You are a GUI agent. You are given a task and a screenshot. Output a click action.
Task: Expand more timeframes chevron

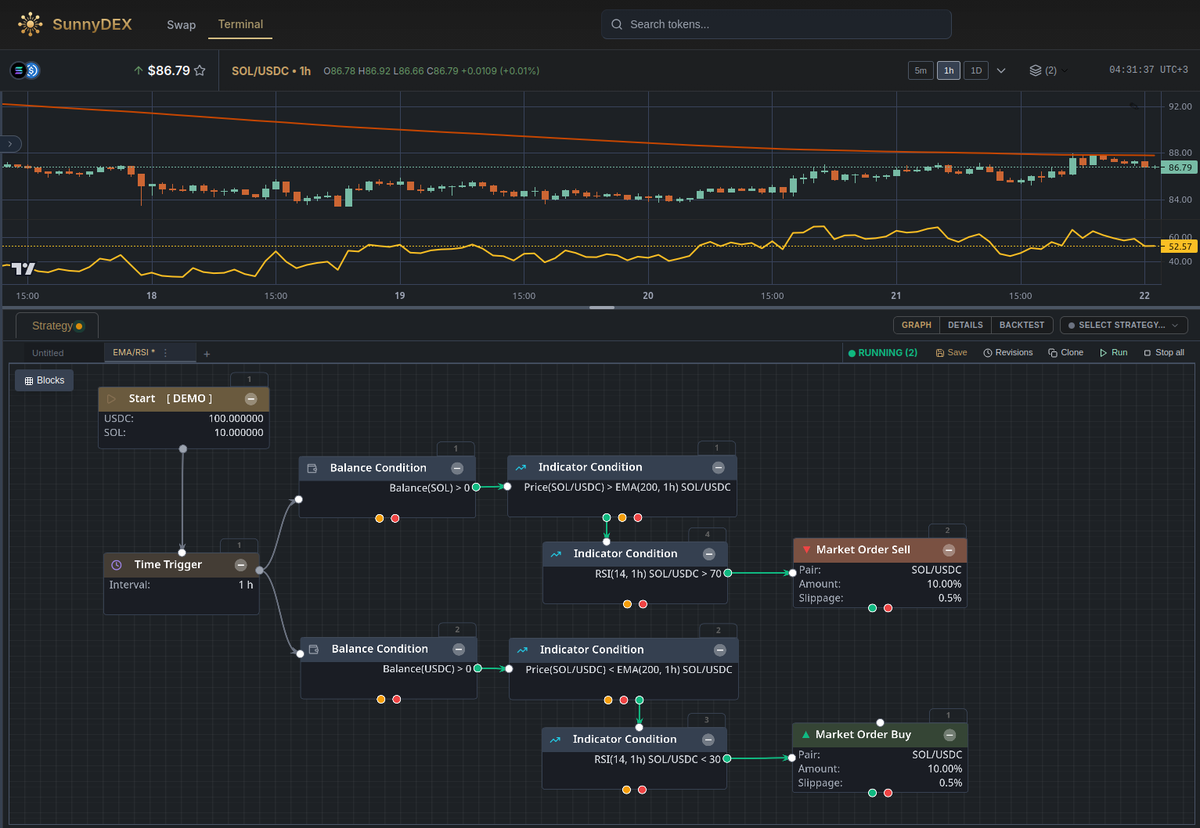[x=1002, y=71]
